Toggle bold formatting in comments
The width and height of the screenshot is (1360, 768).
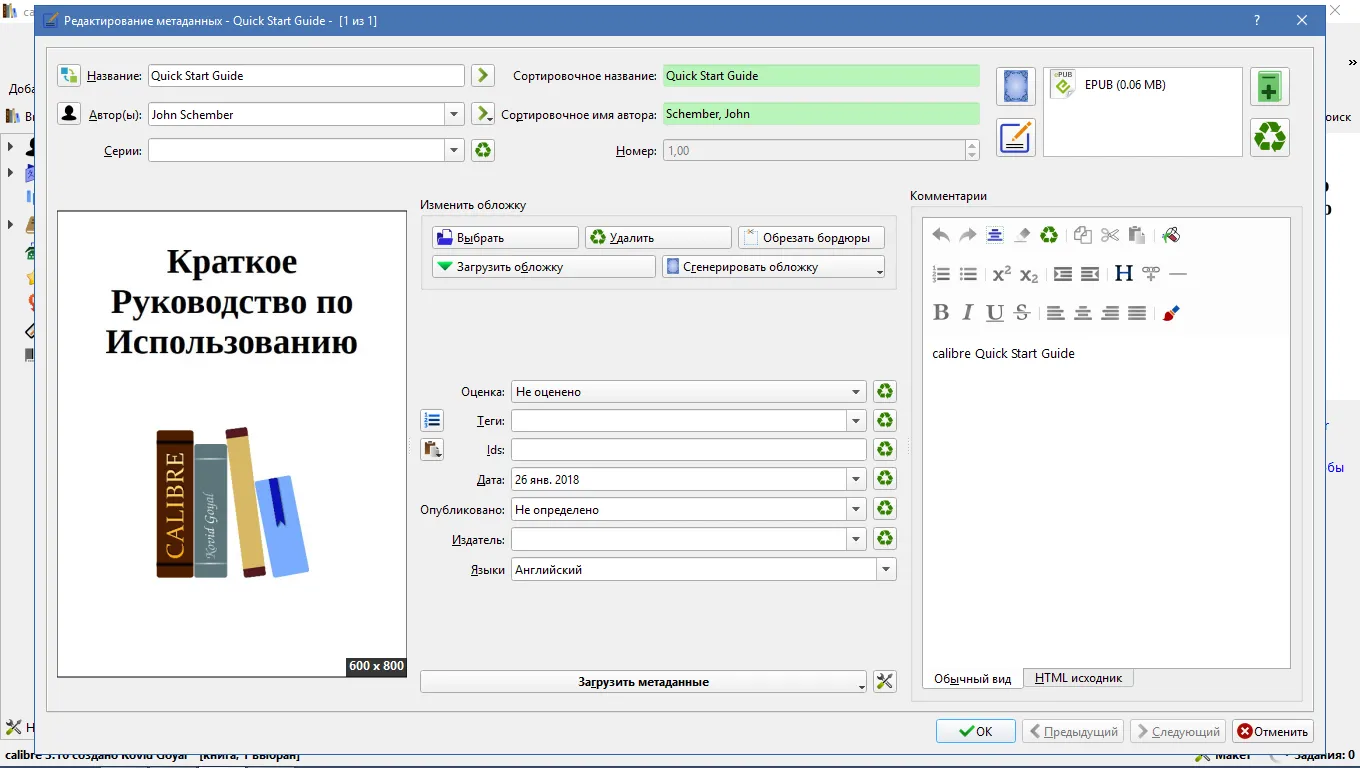[x=940, y=313]
